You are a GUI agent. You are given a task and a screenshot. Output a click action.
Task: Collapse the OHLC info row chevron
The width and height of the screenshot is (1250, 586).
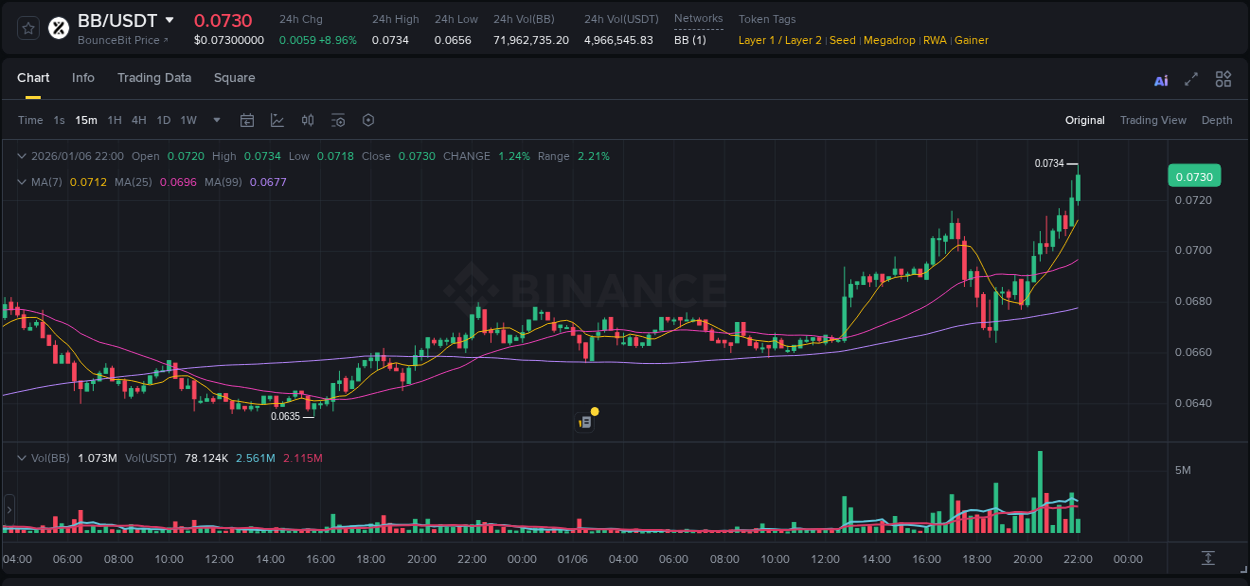(x=22, y=156)
